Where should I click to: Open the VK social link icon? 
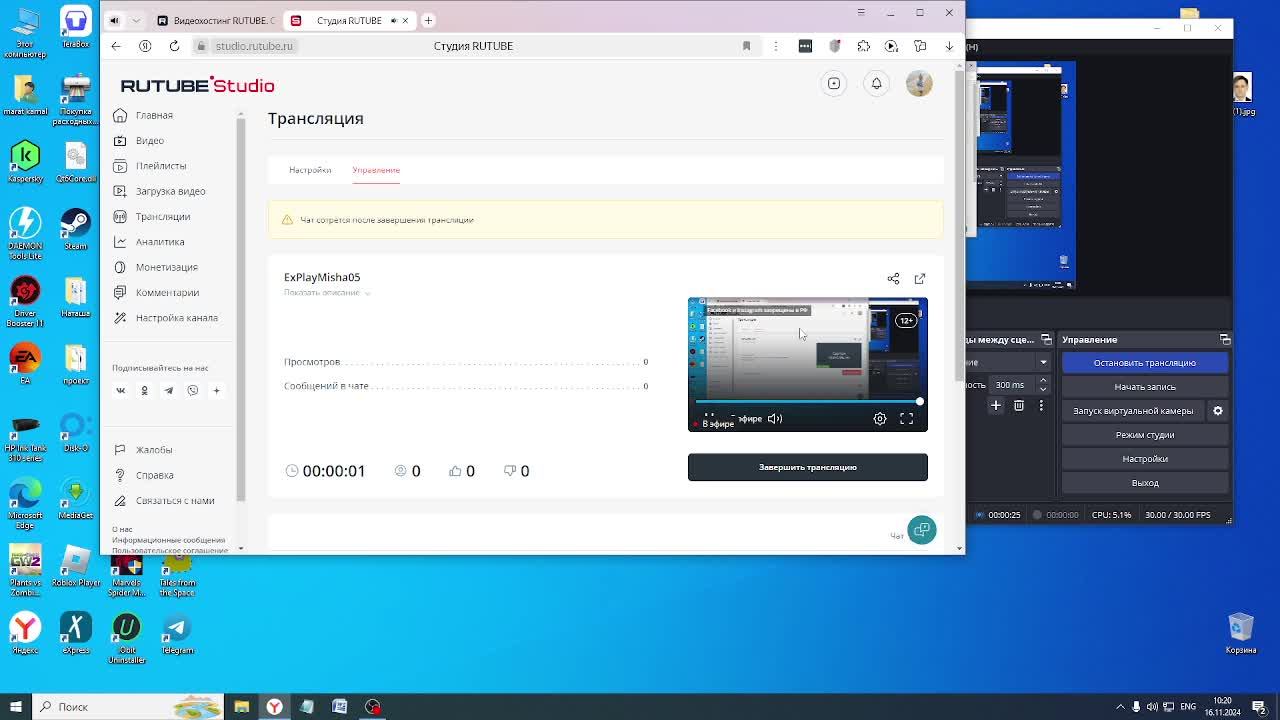click(120, 391)
